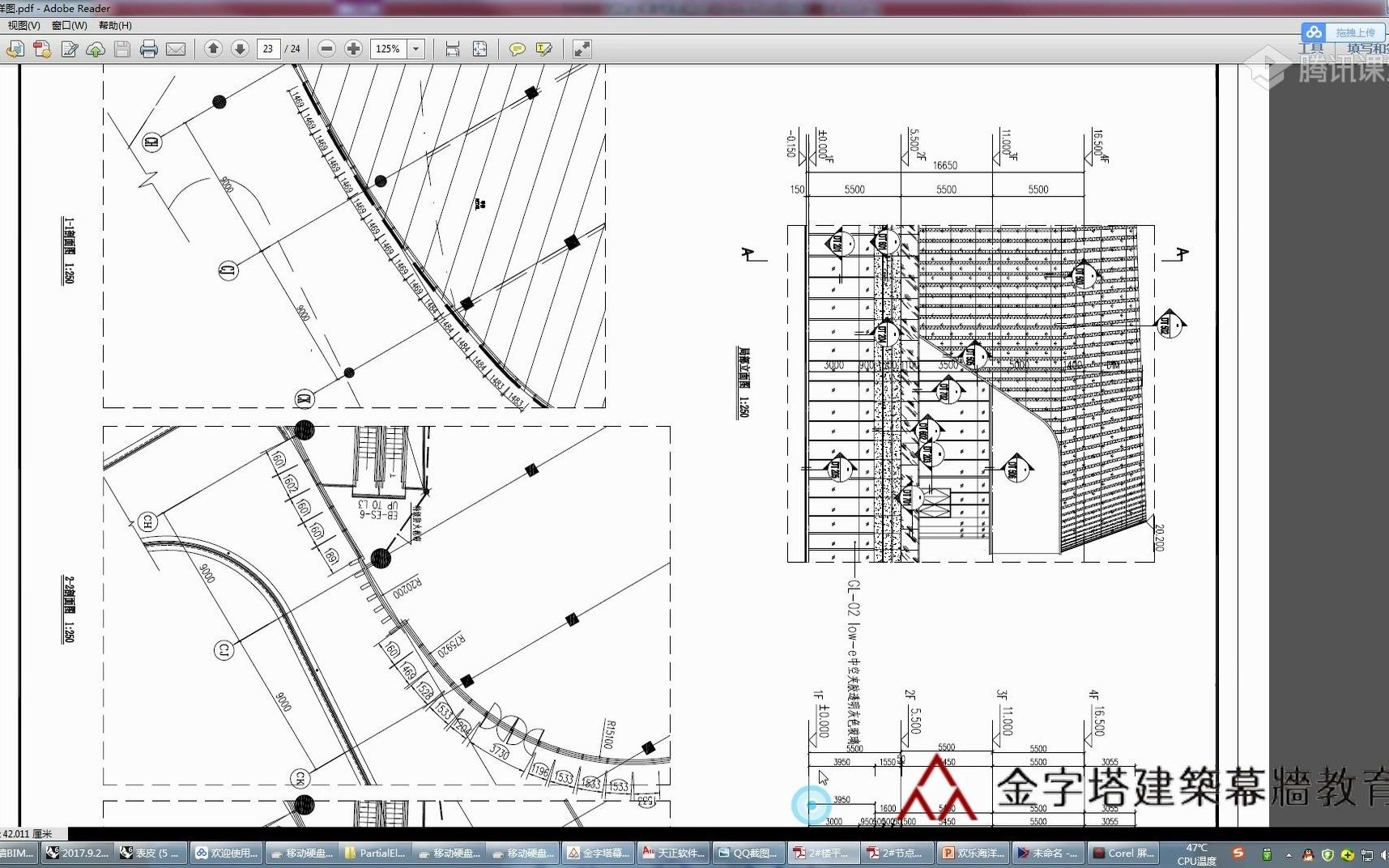
Task: Click the 表皮 (5 ... taskbar window
Action: [151, 853]
